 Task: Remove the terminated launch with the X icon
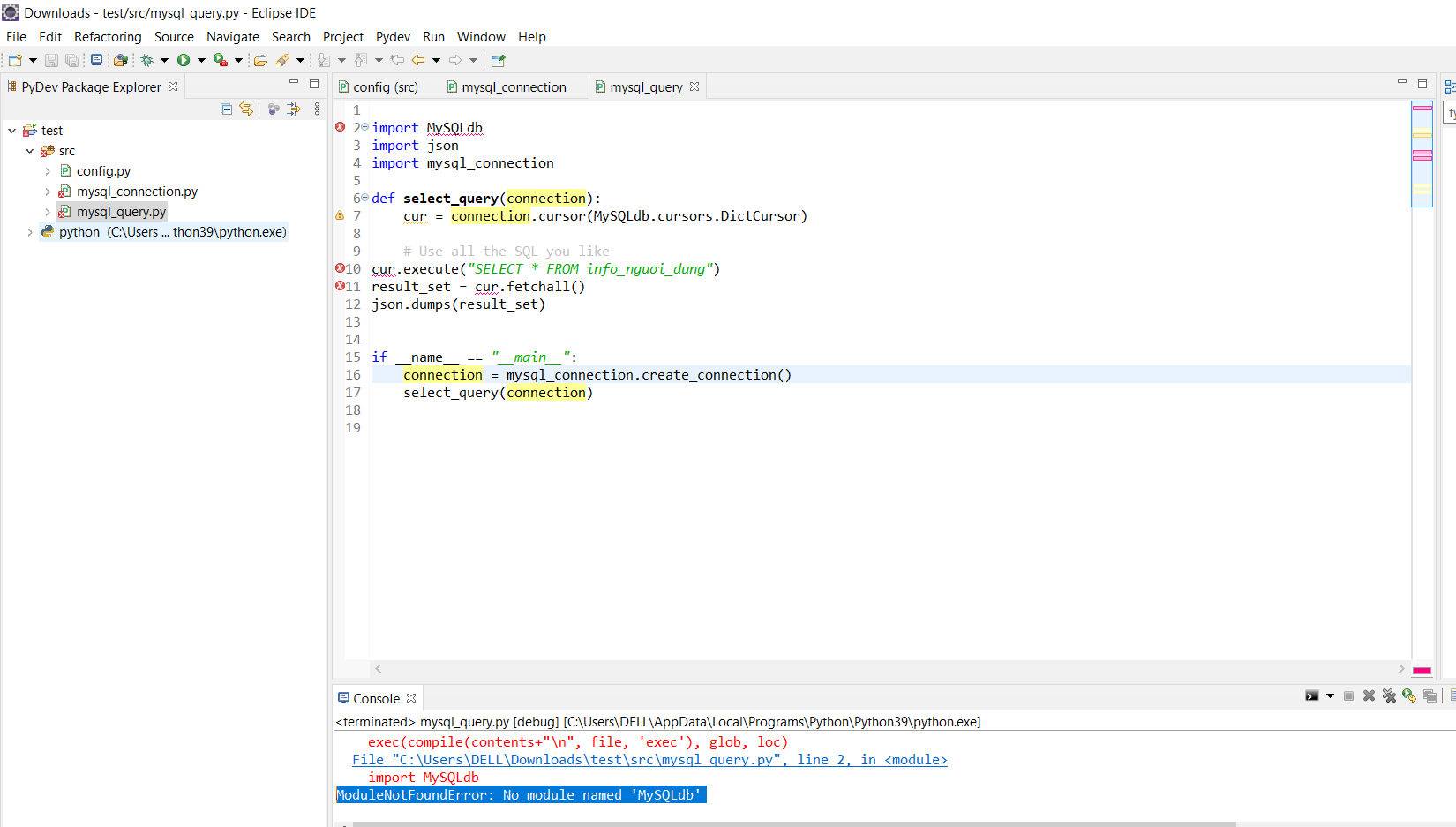point(1370,696)
